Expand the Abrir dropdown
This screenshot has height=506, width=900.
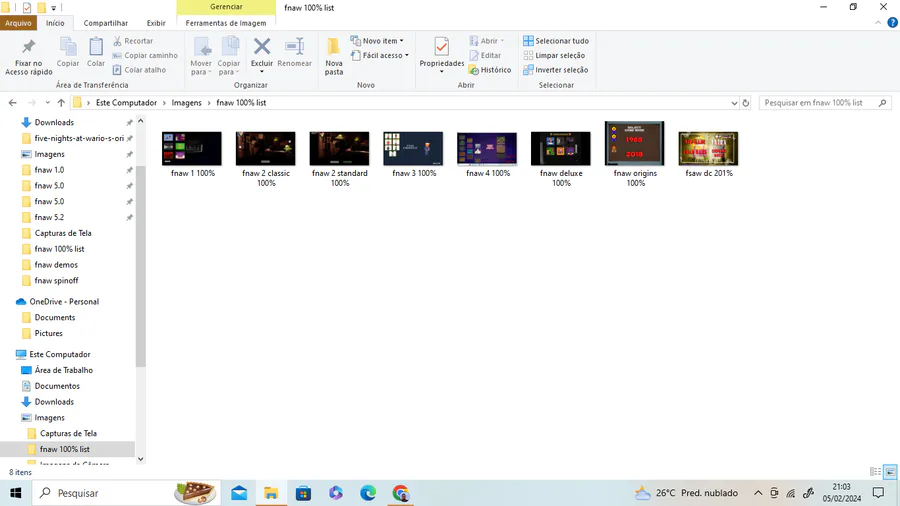[487, 41]
